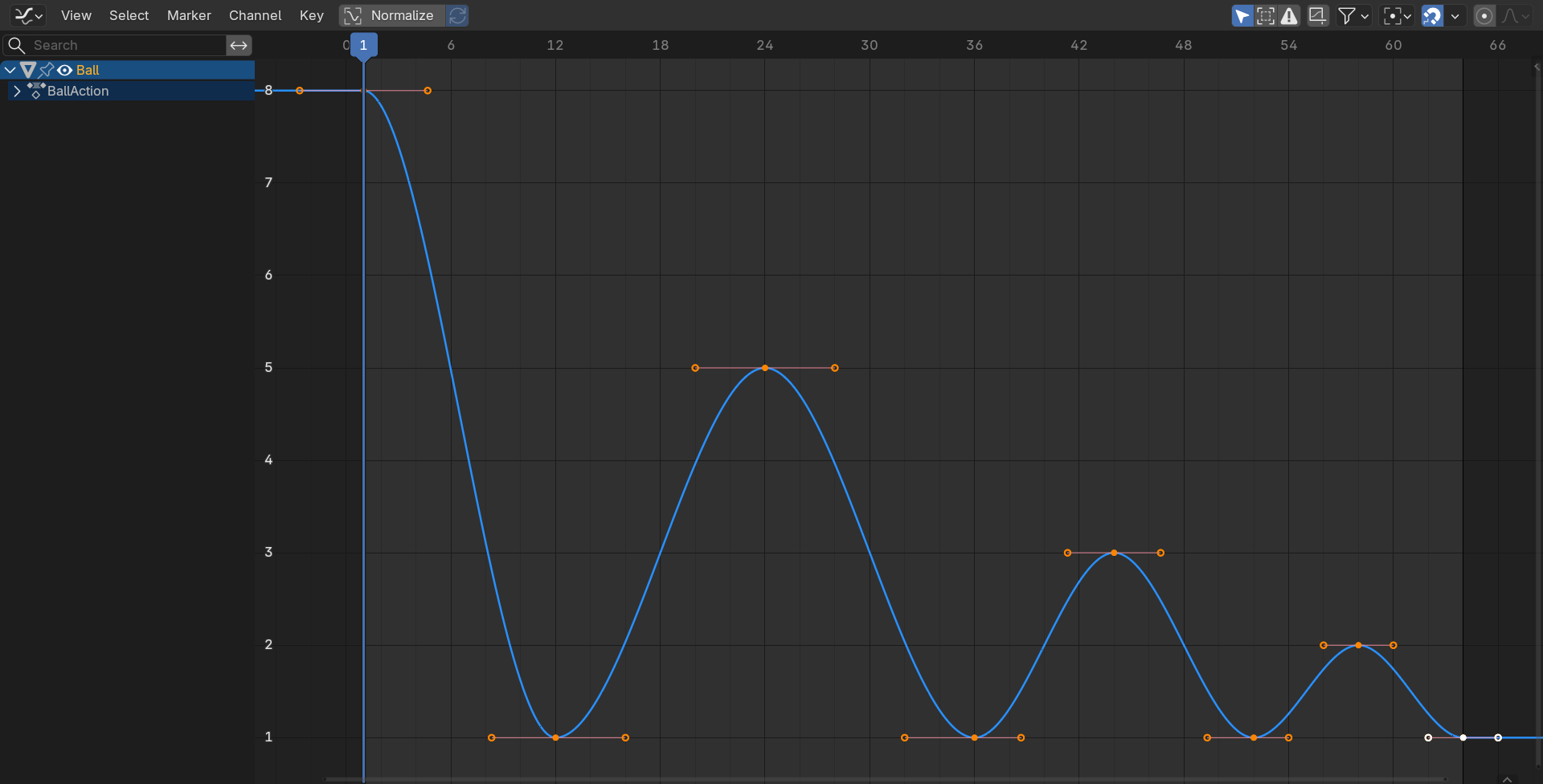
Task: Open proportional falloff curve dropdown
Action: tap(1516, 15)
